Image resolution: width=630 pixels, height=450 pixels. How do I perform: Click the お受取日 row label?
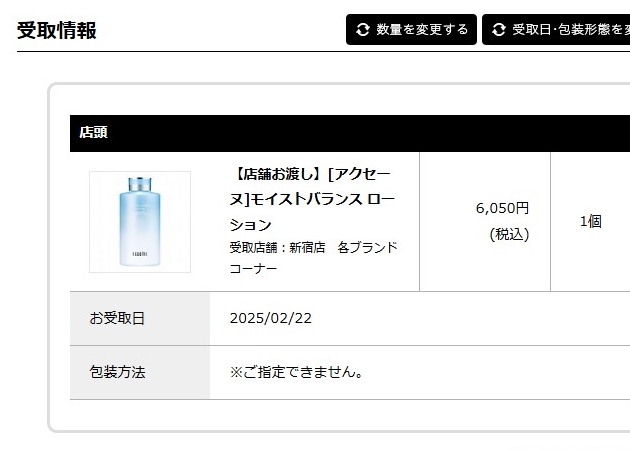pos(117,318)
